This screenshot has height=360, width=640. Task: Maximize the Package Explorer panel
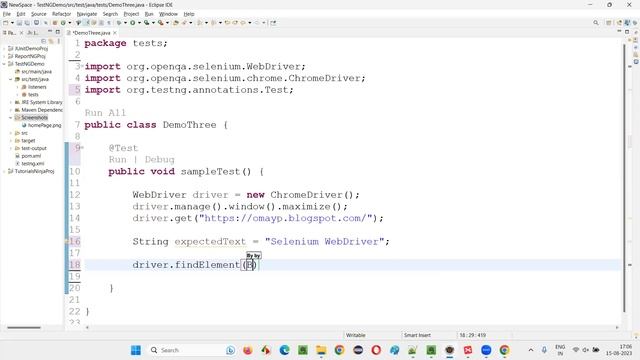pos(58,32)
